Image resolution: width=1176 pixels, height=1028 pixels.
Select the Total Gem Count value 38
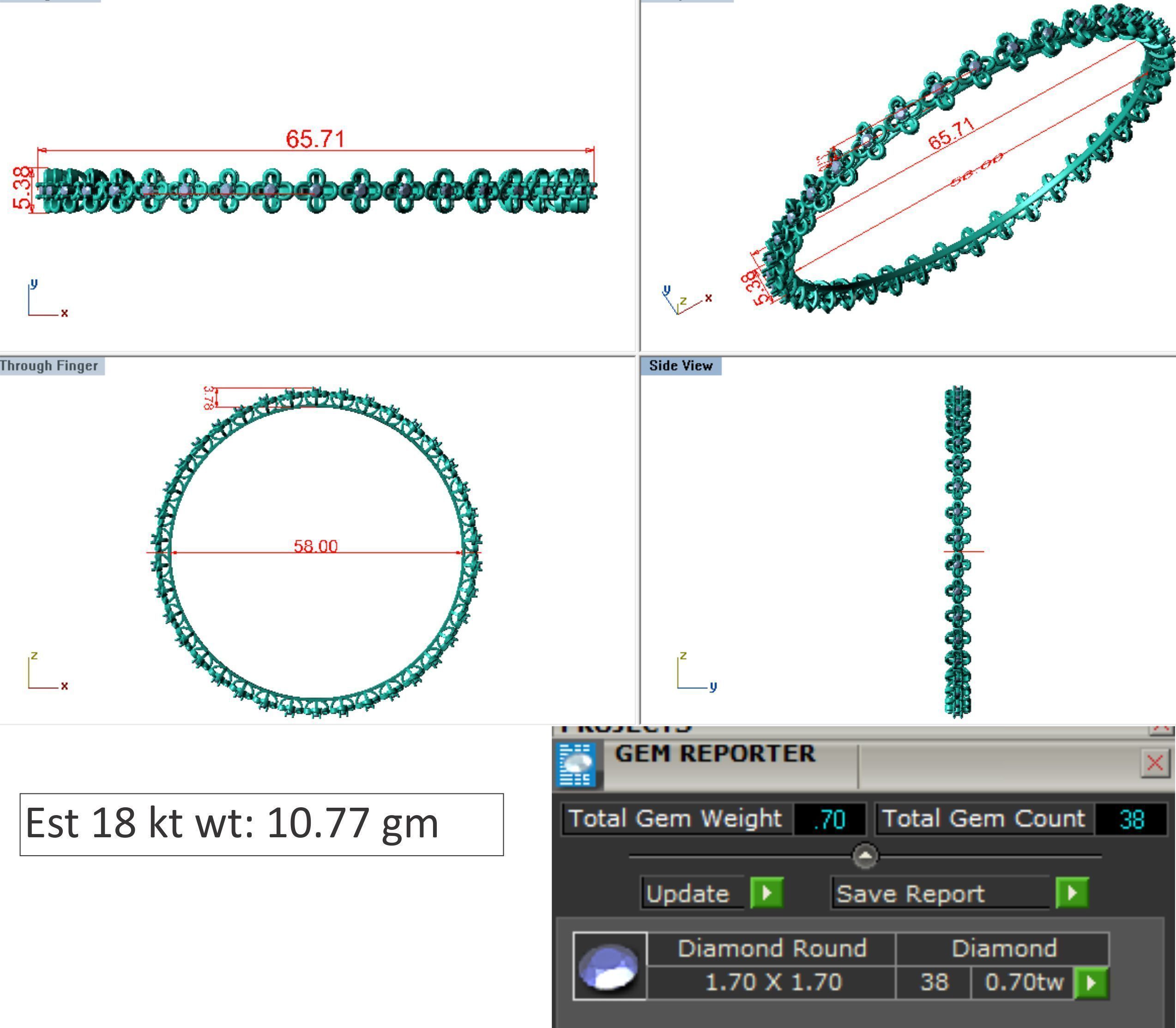1131,819
